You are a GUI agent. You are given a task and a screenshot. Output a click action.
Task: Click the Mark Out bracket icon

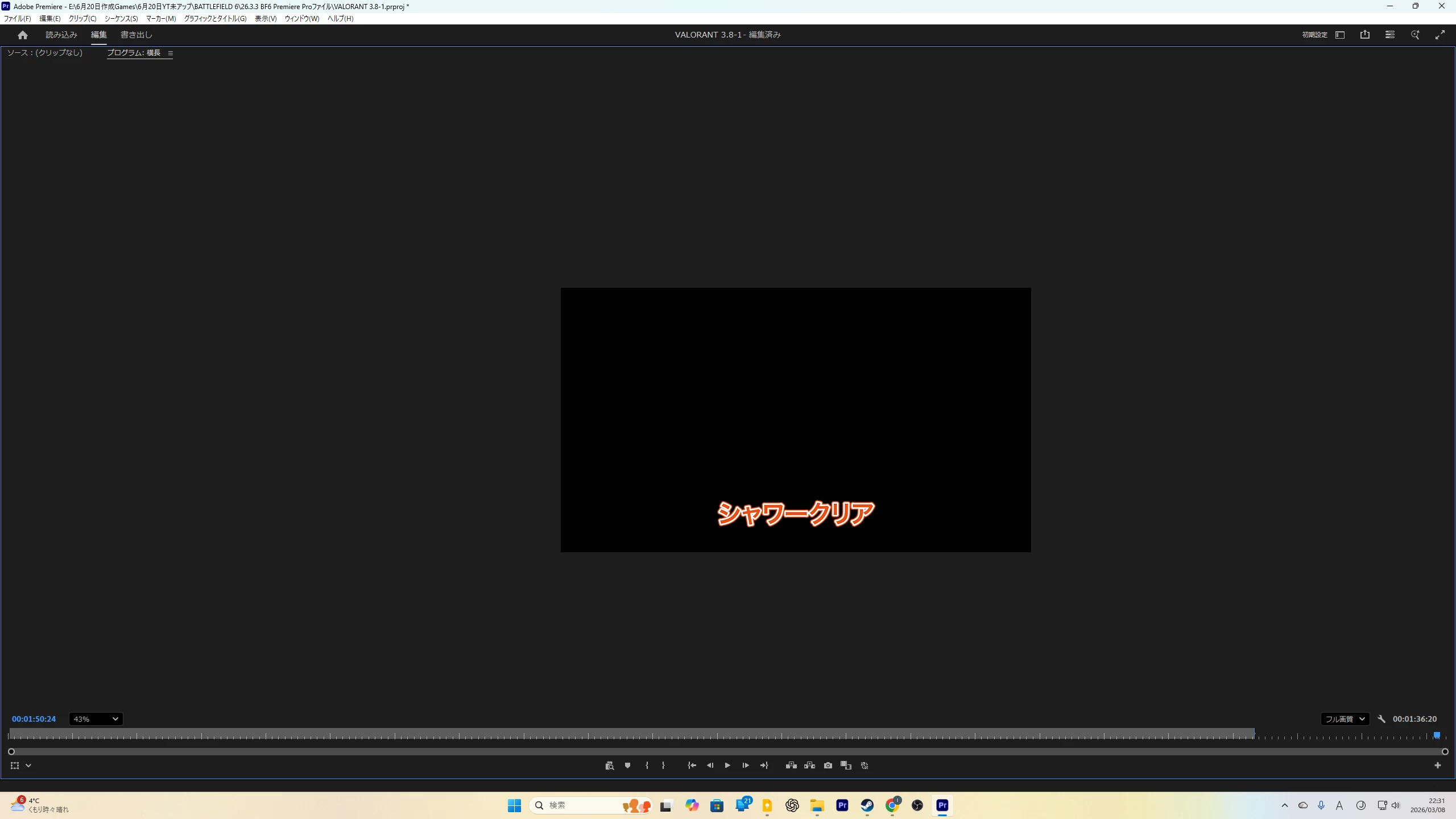tap(663, 766)
